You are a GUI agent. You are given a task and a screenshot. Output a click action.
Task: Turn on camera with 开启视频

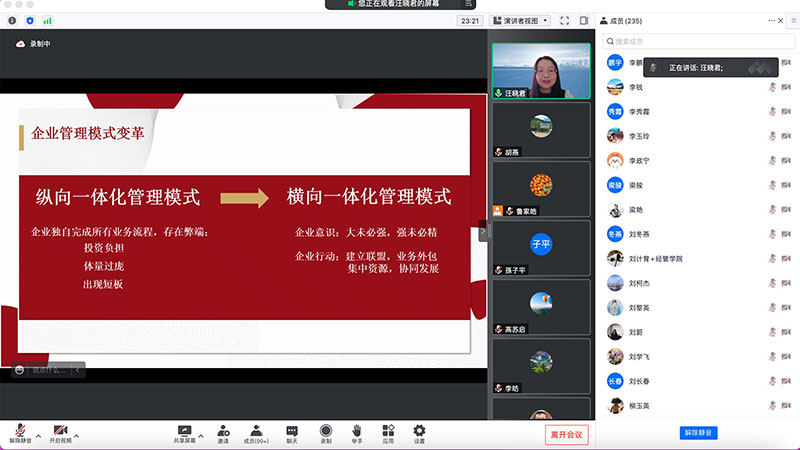coord(61,432)
